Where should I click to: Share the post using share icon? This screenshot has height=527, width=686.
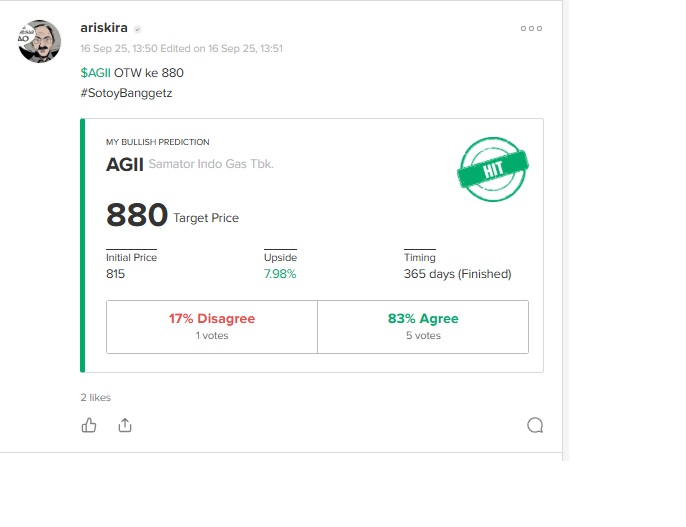(125, 425)
